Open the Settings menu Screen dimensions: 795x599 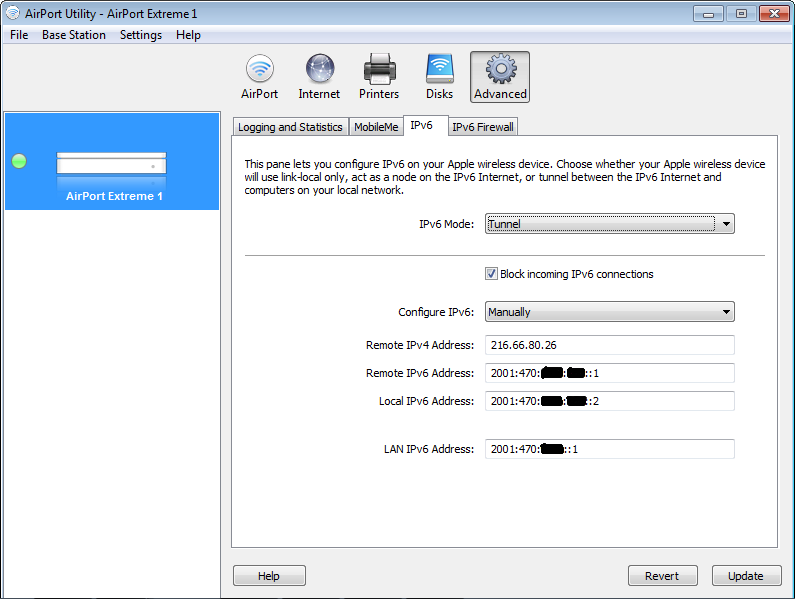click(x=140, y=35)
